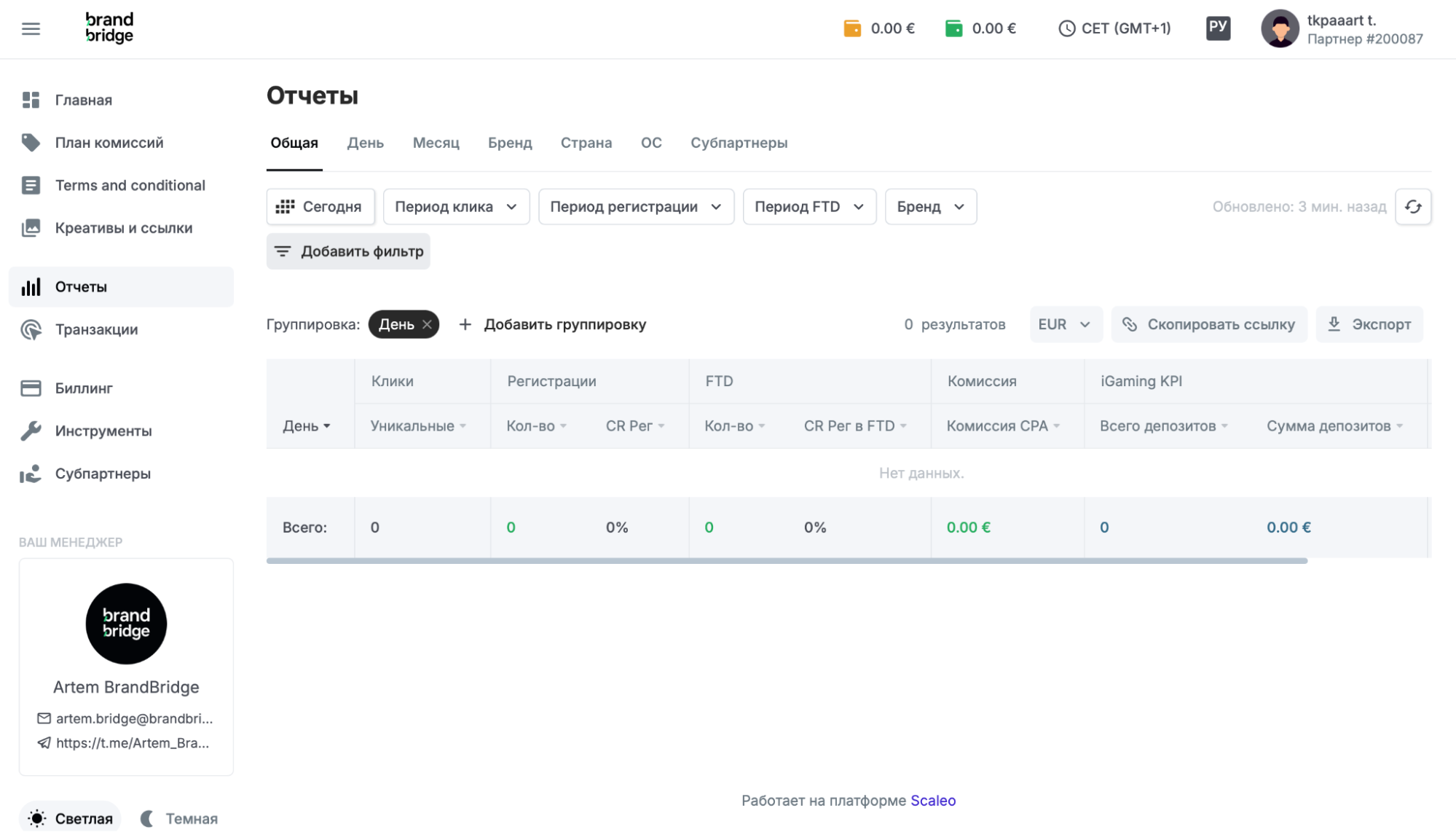Switch to the Бренд tab

pyautogui.click(x=510, y=143)
